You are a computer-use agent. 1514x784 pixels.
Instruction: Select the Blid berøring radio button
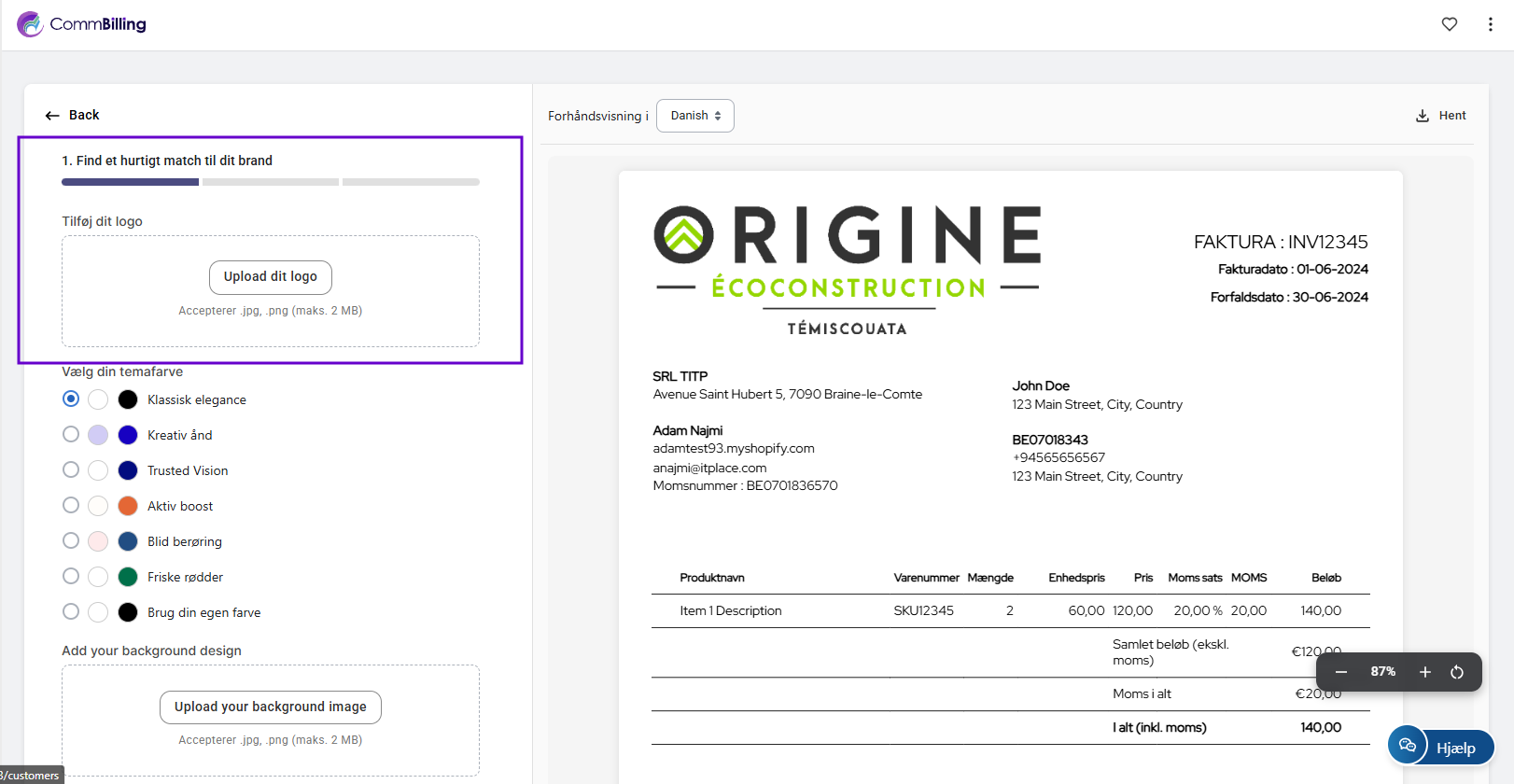(71, 541)
